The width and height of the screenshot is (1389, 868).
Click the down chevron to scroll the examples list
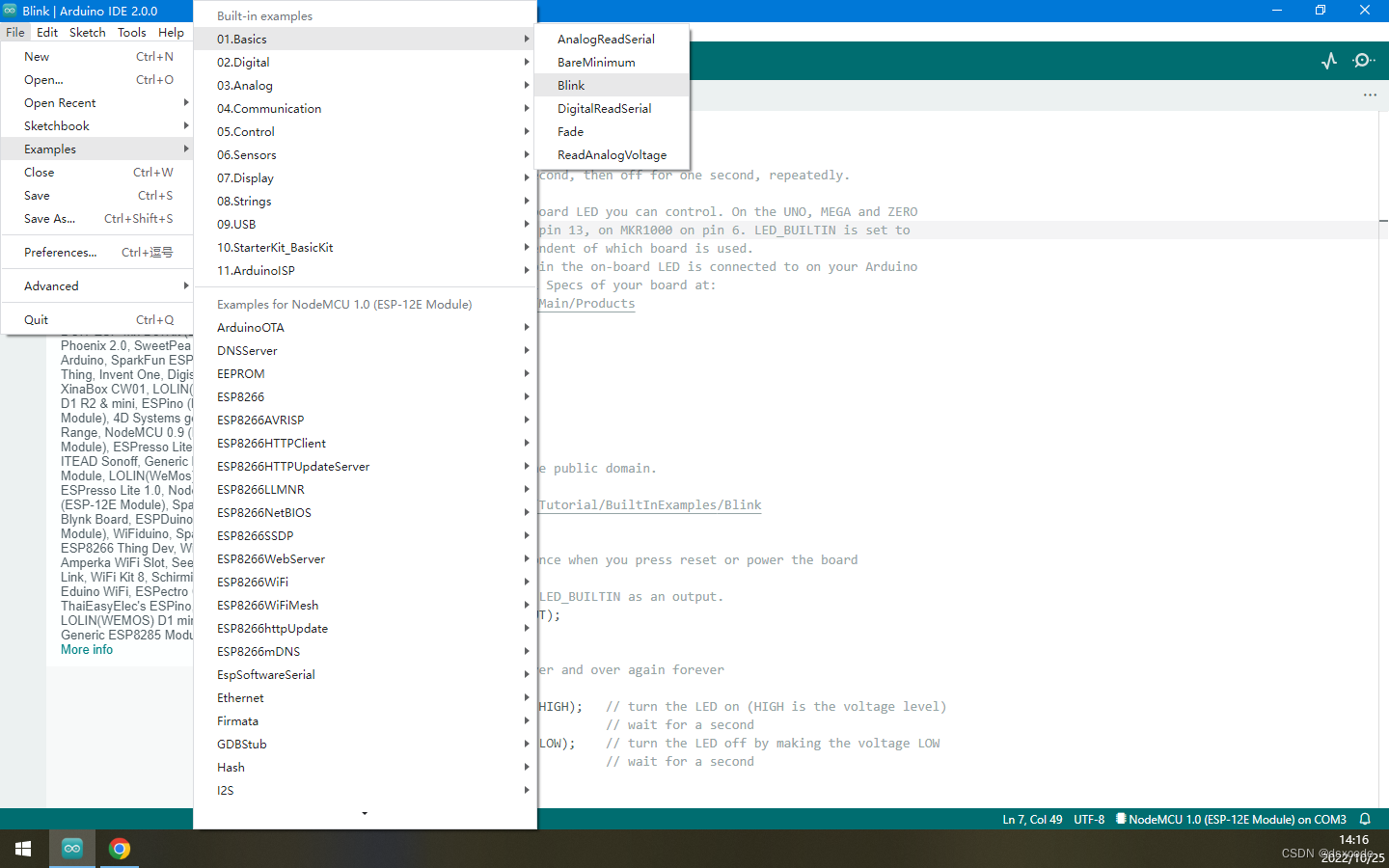tap(365, 813)
